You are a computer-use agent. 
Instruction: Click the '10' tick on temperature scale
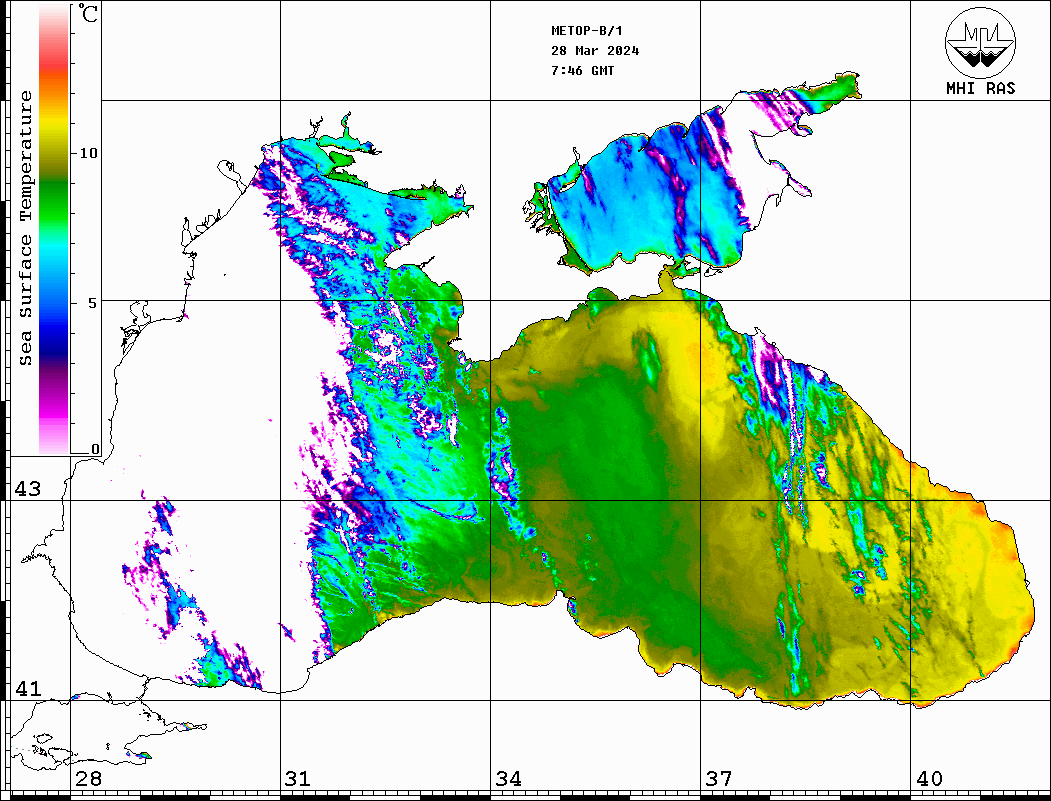pyautogui.click(x=88, y=153)
